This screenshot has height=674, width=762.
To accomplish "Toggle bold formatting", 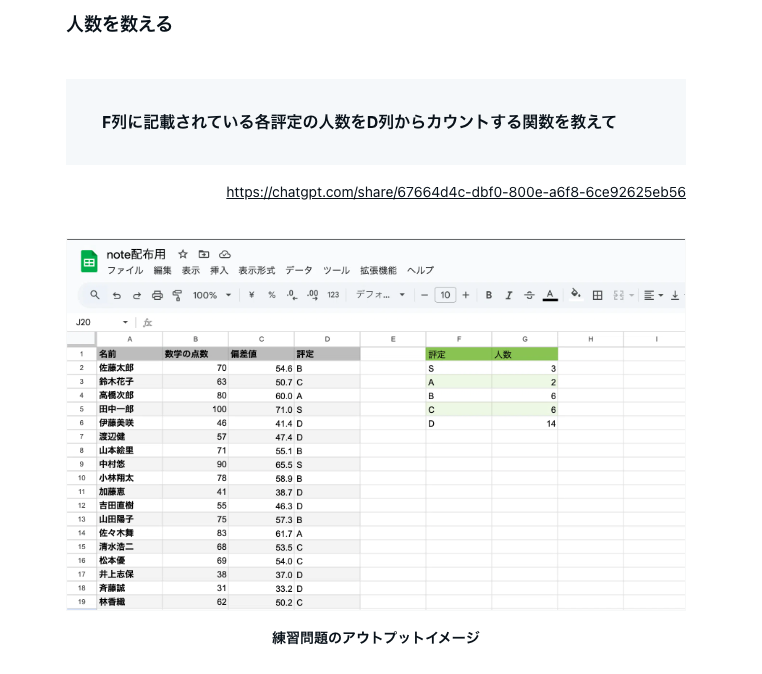I will 489,295.
